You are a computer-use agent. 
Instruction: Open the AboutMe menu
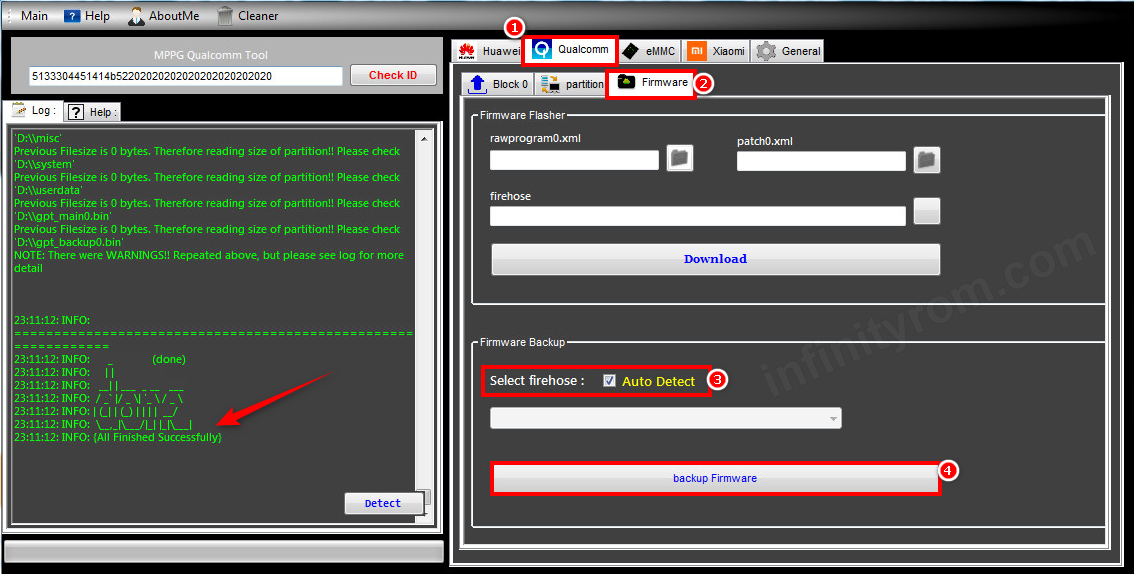(x=163, y=15)
